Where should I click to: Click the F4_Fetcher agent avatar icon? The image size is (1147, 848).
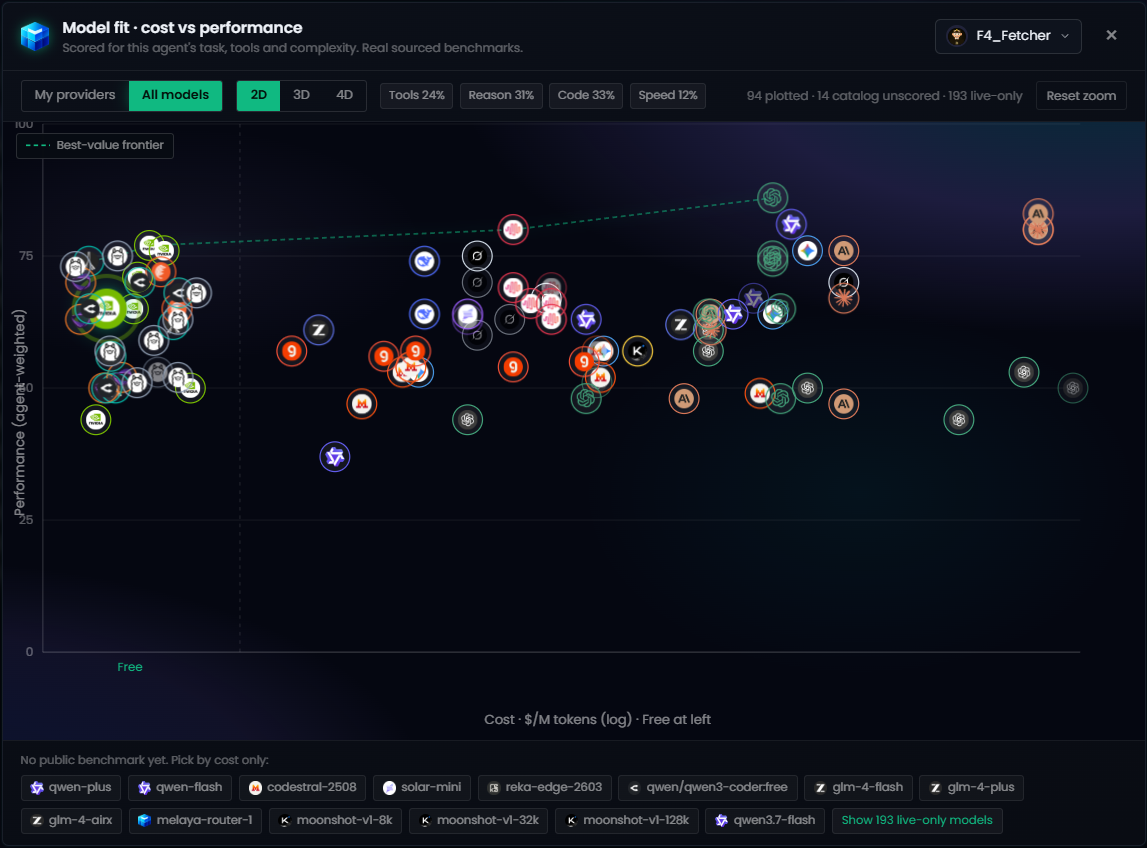coord(957,36)
